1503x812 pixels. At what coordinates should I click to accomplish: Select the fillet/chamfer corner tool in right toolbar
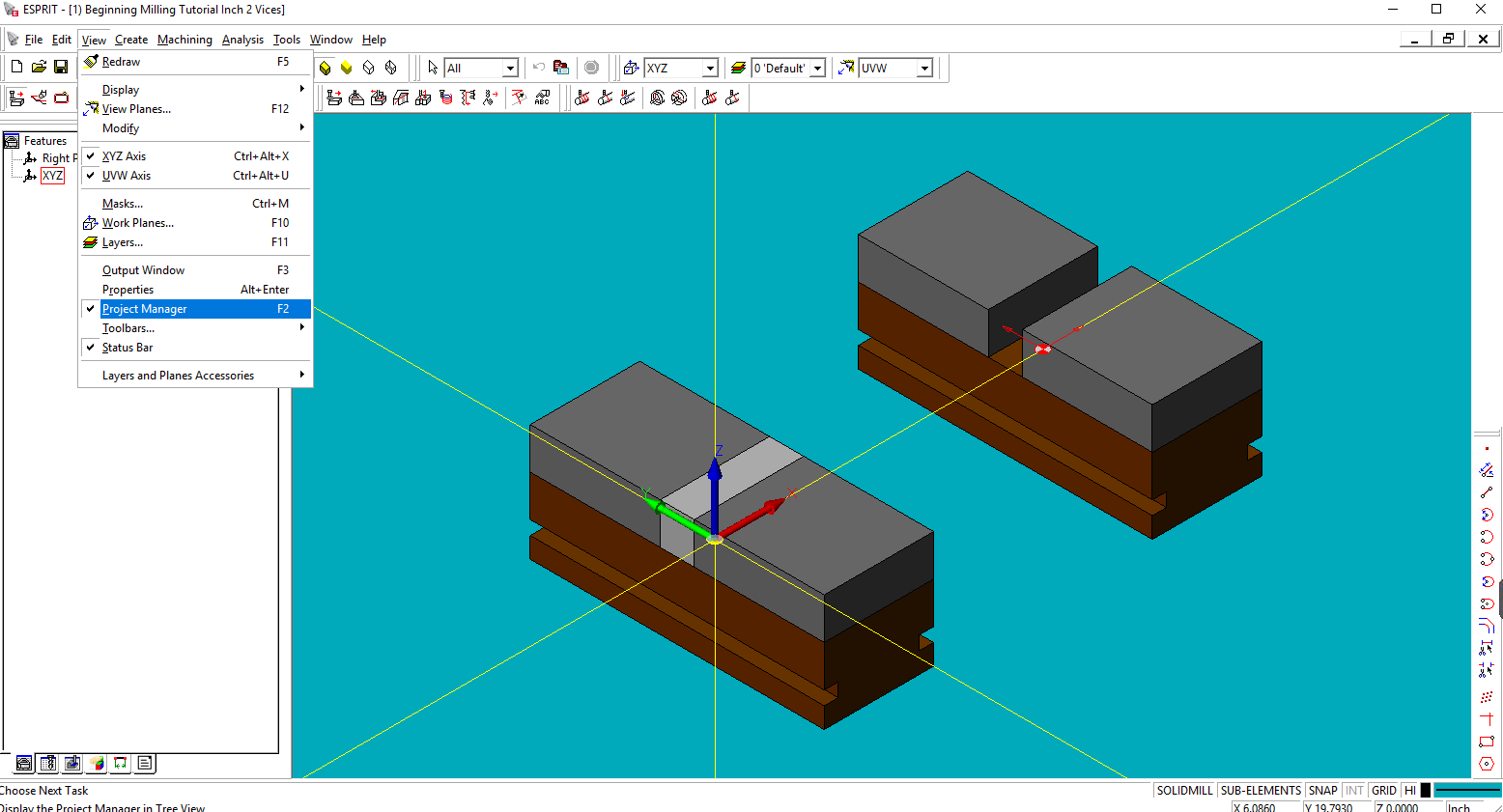point(1487,626)
